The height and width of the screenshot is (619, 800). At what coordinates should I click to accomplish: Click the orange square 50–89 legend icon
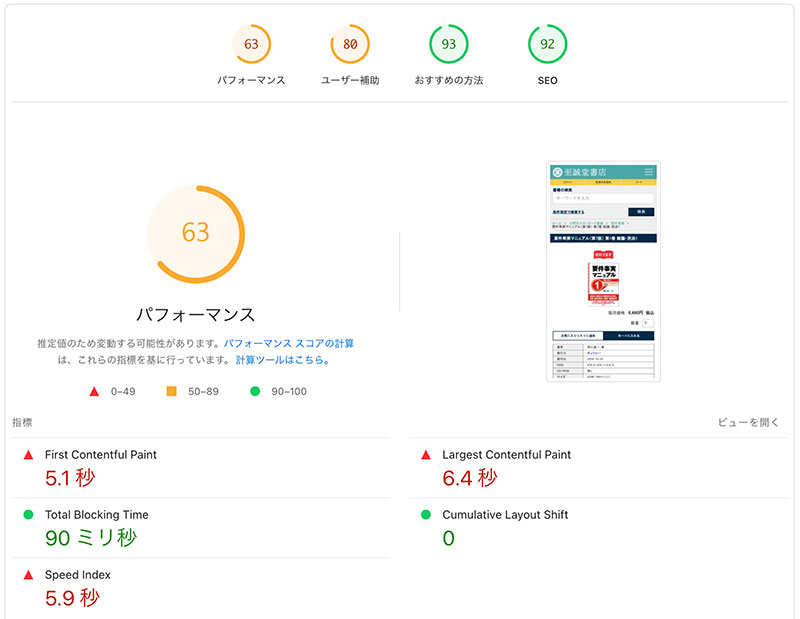pos(171,391)
